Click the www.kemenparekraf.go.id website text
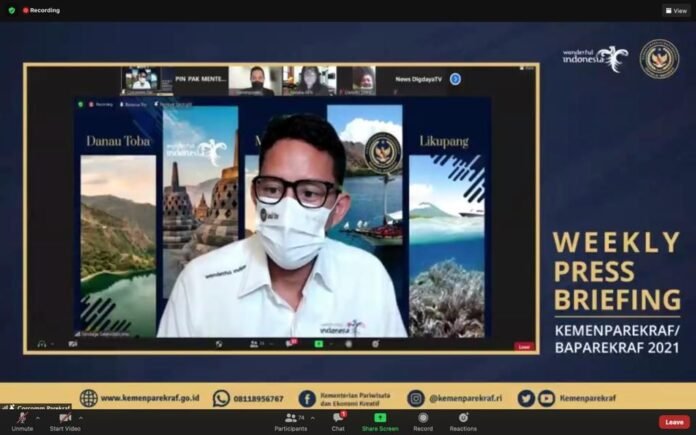This screenshot has height=435, width=696. [x=150, y=398]
